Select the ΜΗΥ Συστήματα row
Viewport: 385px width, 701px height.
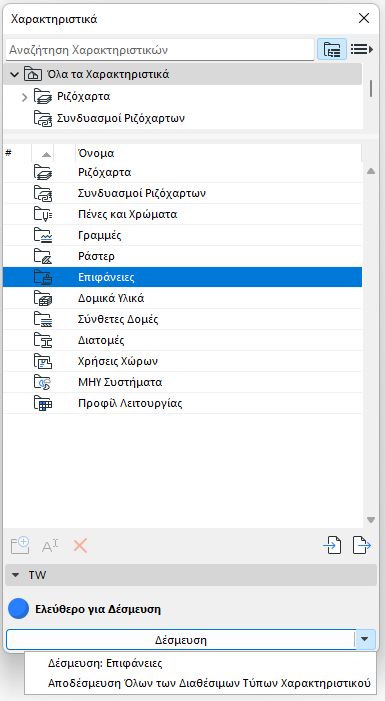pyautogui.click(x=182, y=382)
